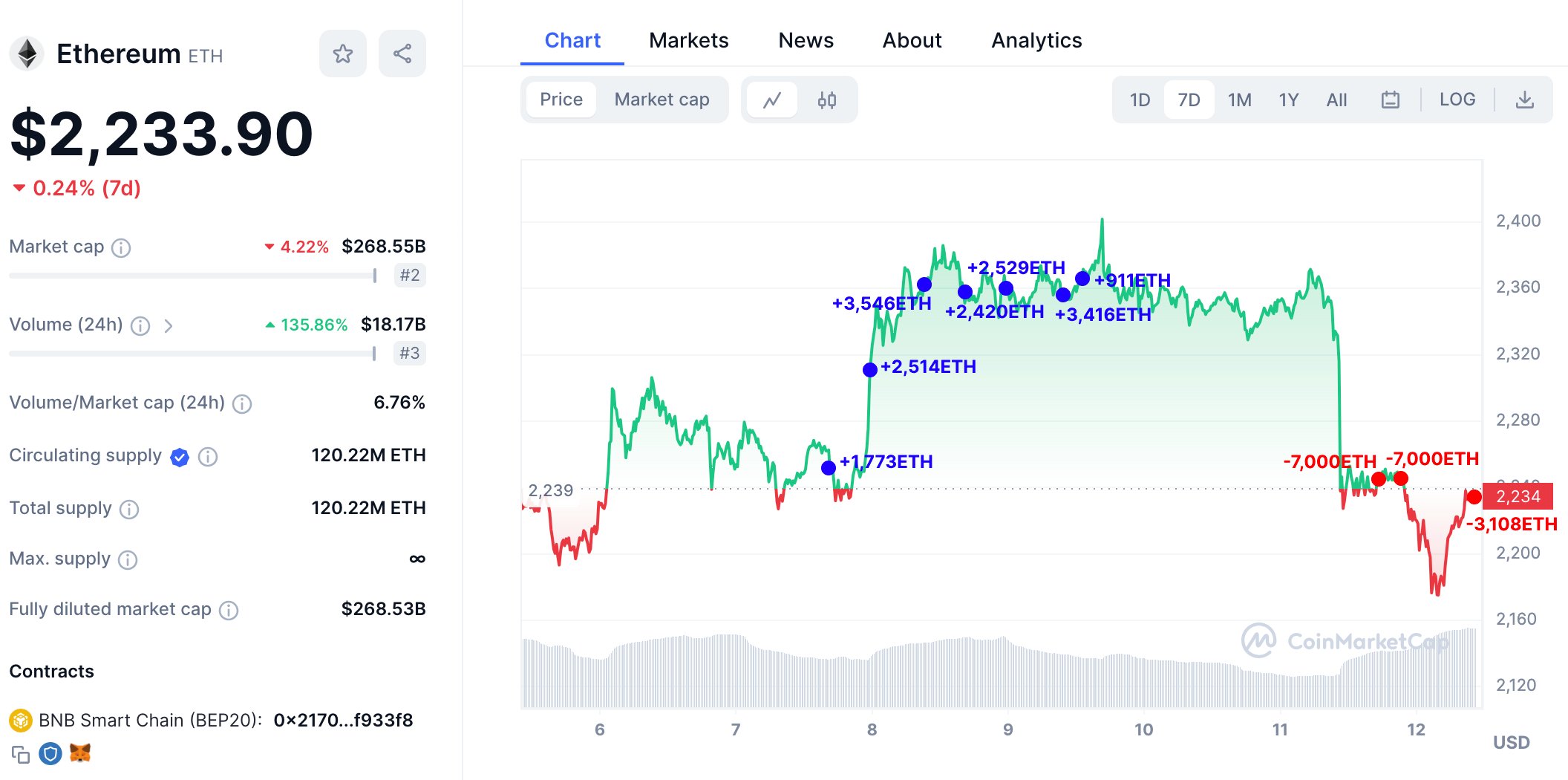Copy the BEP20 contract address icon
Viewport: 1568px width, 780px height.
point(20,754)
